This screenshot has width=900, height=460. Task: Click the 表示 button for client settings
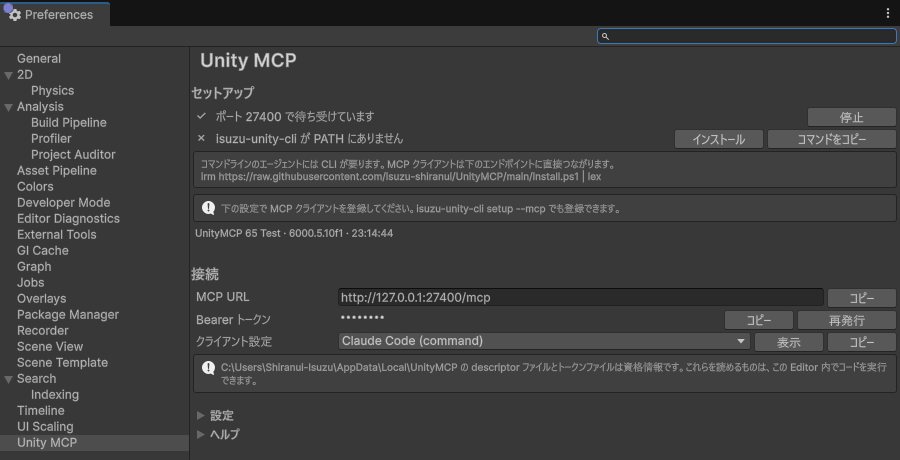789,343
